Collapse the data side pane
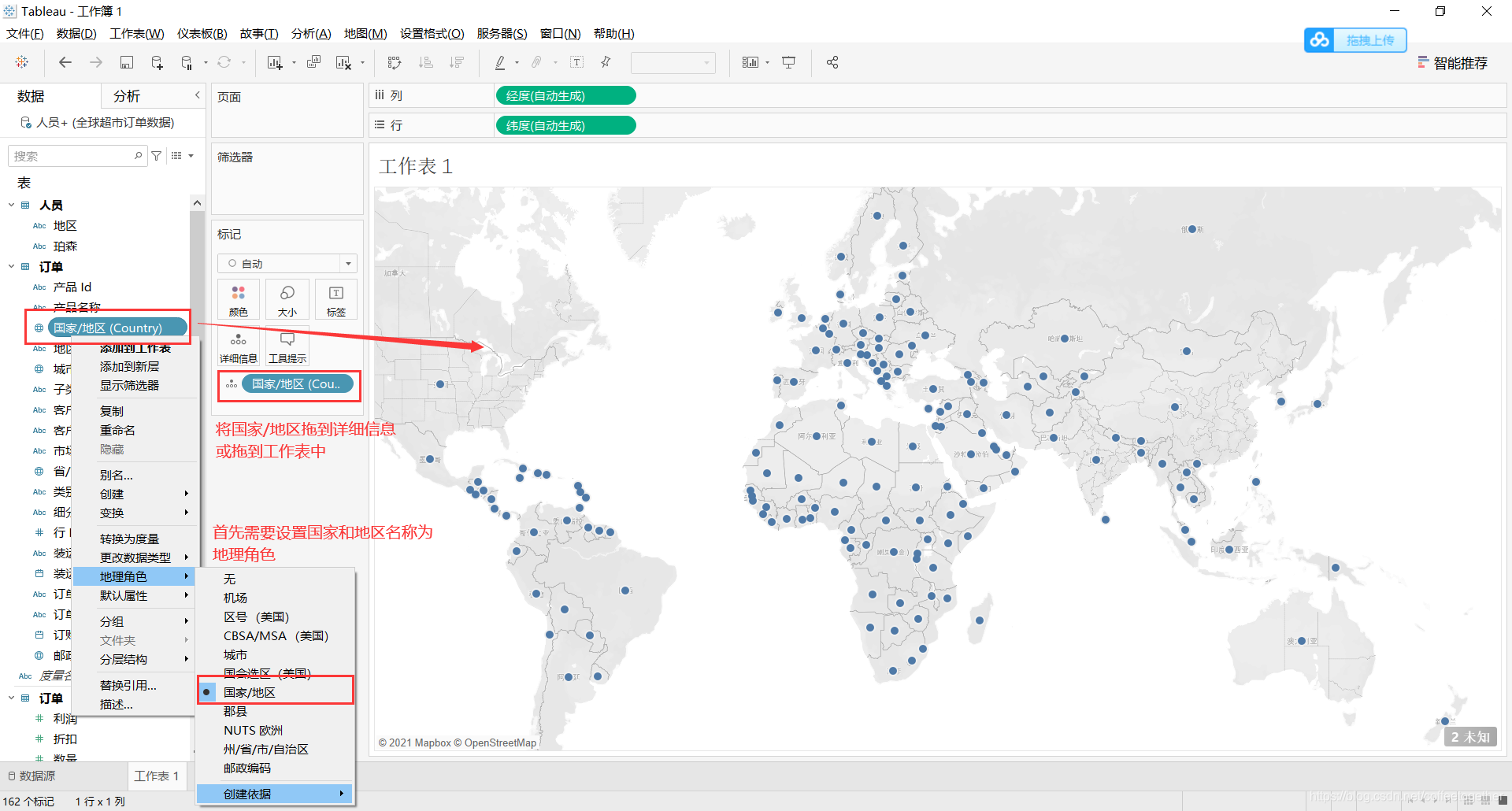 pyautogui.click(x=197, y=95)
